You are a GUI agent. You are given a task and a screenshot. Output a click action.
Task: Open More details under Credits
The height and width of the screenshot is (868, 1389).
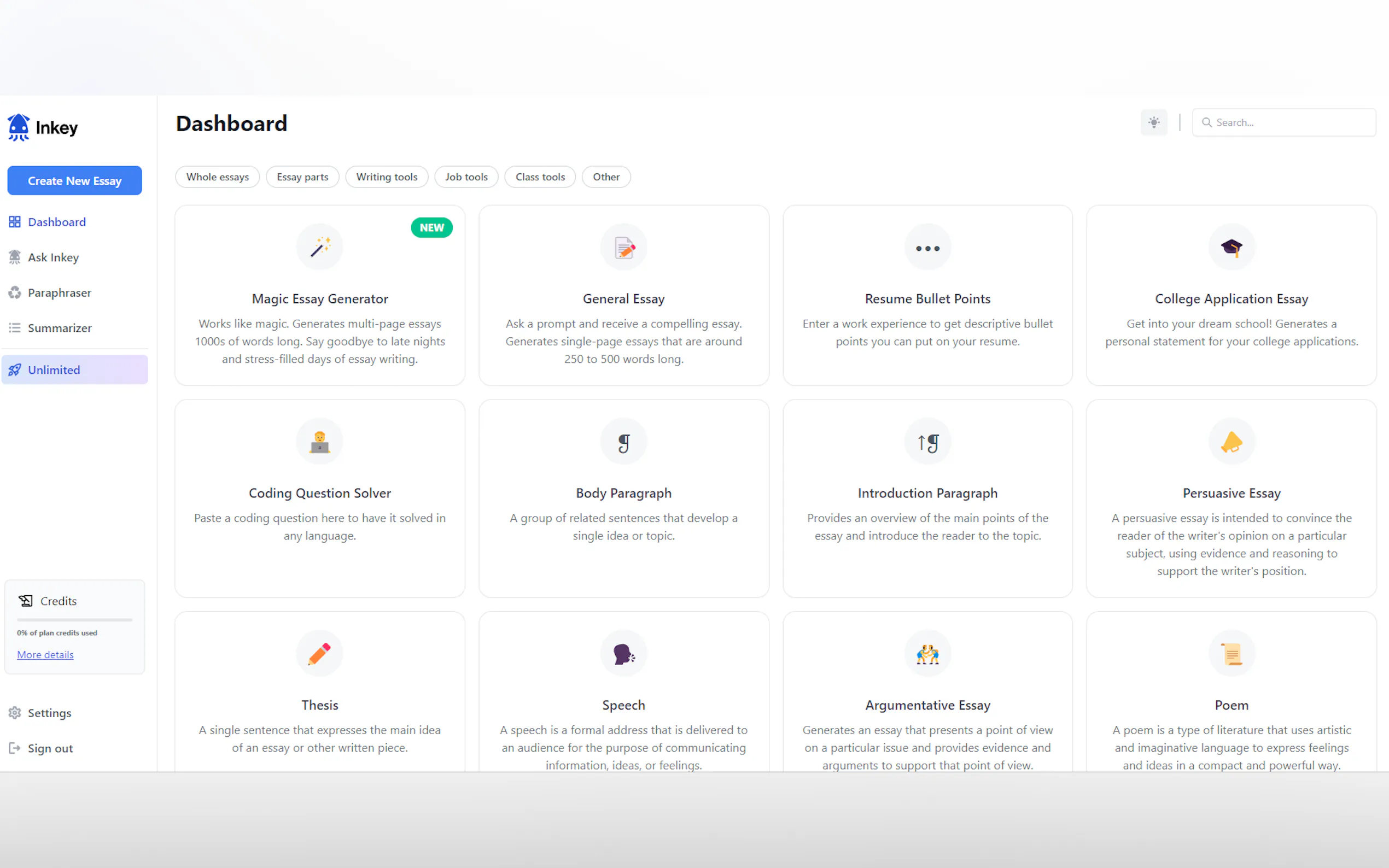pos(45,654)
